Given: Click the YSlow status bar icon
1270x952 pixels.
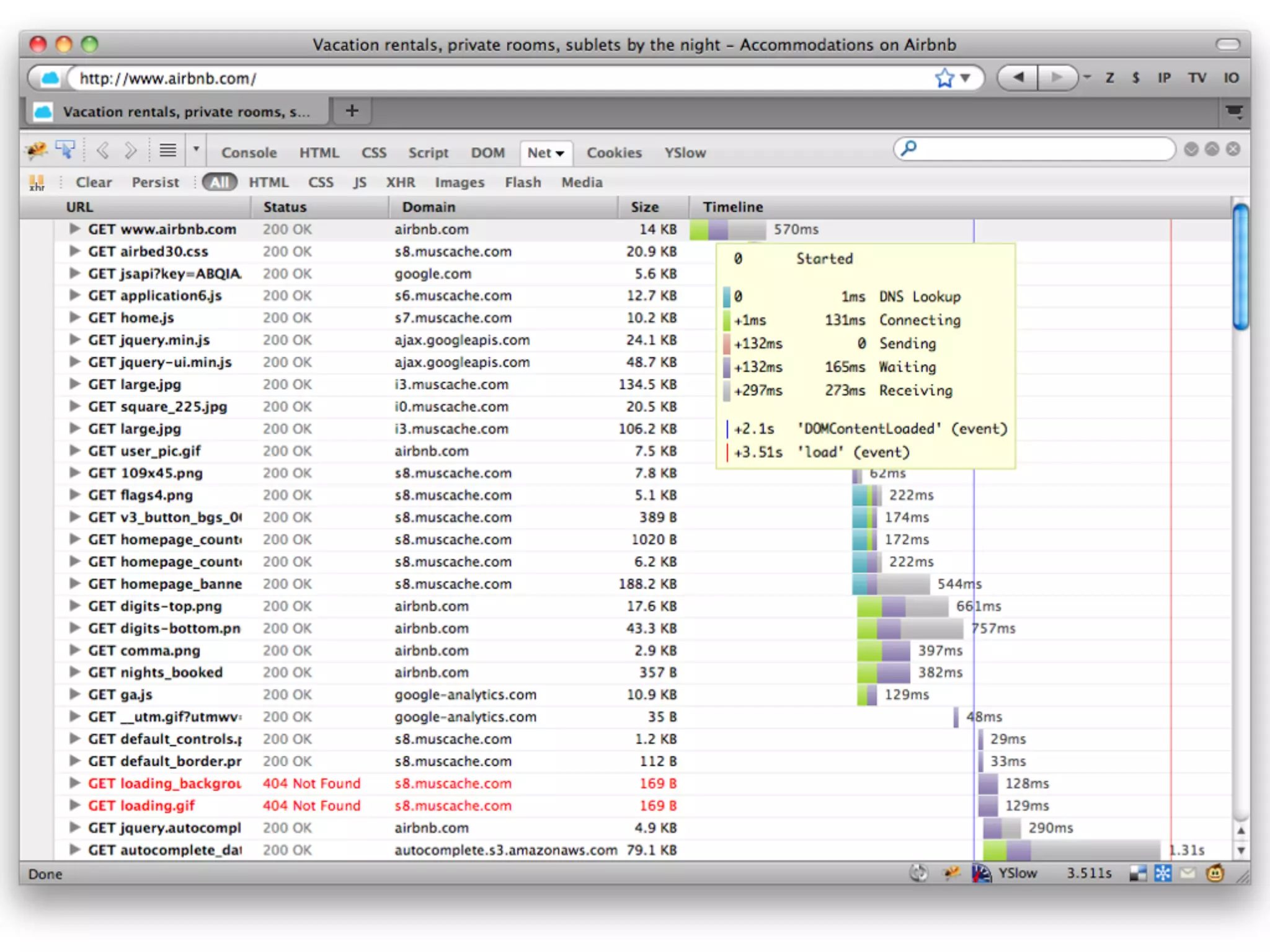Looking at the screenshot, I should (x=982, y=873).
